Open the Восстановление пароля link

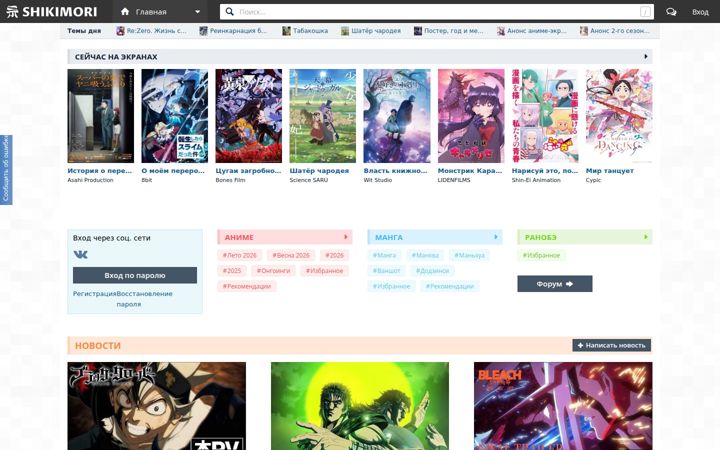(x=144, y=298)
